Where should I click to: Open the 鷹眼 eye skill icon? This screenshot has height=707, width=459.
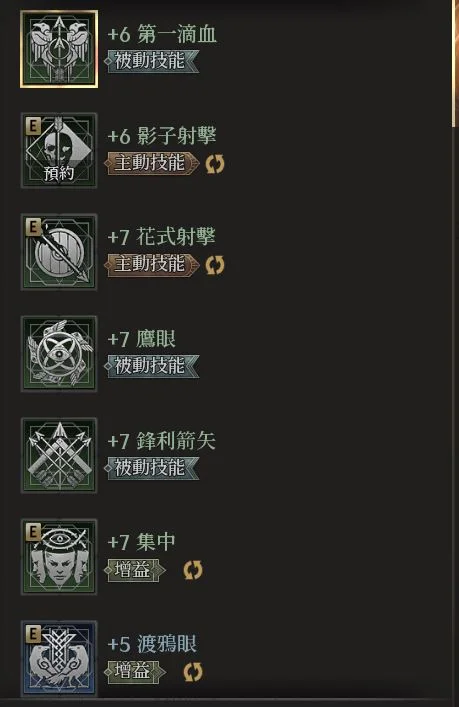pos(59,354)
